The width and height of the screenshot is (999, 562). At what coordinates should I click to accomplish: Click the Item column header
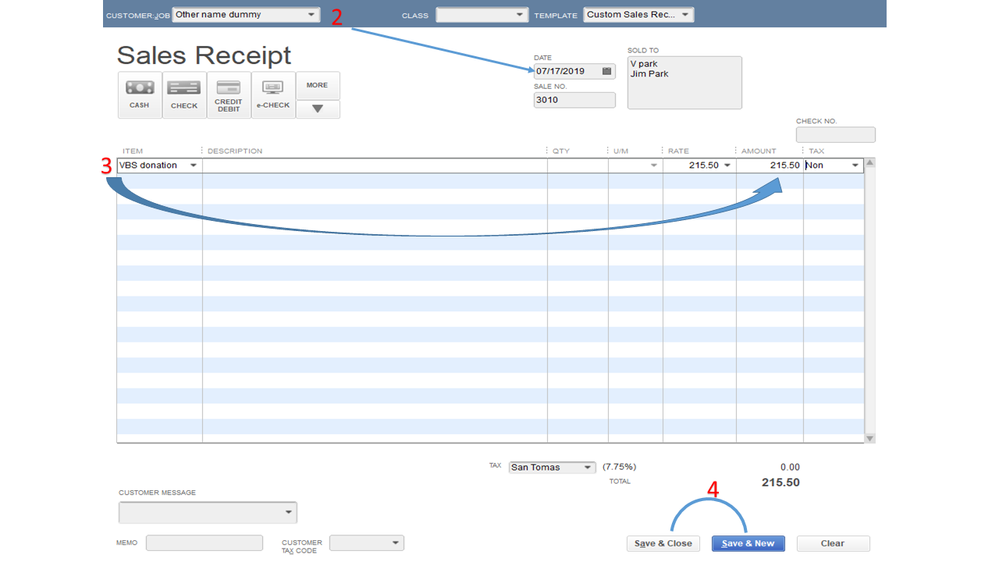(x=133, y=151)
